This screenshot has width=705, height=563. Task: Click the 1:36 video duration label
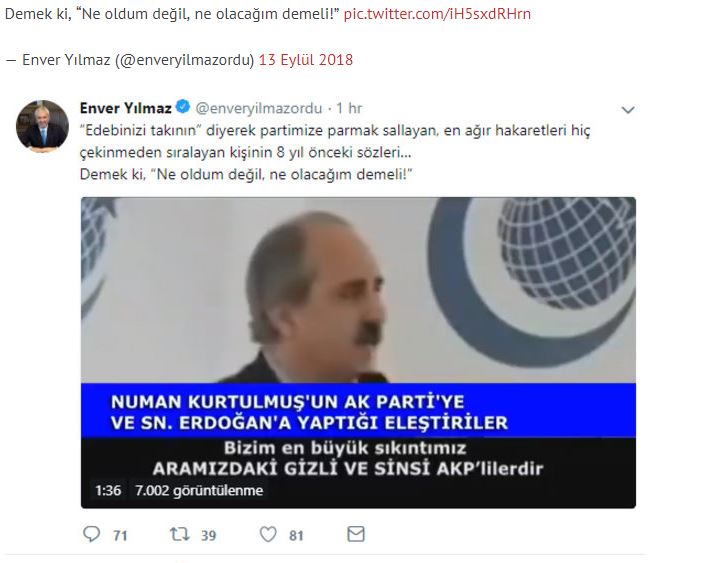tap(108, 490)
